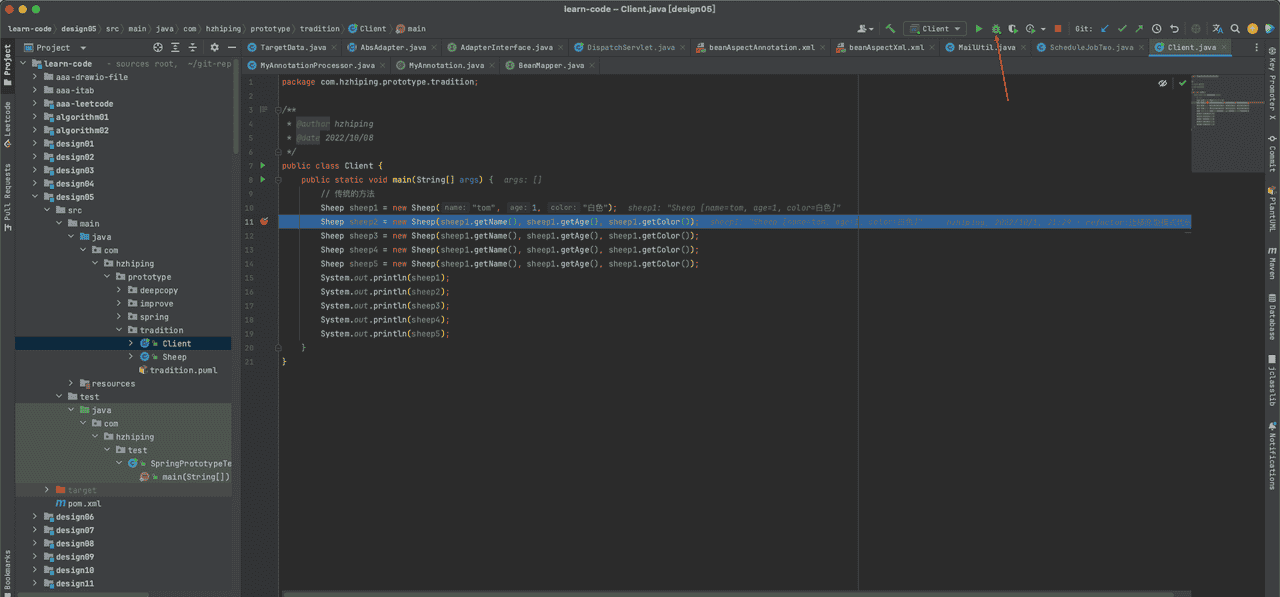Close the TargetData.java tab
Screen dimensions: 1280x597
pyautogui.click(x=335, y=47)
